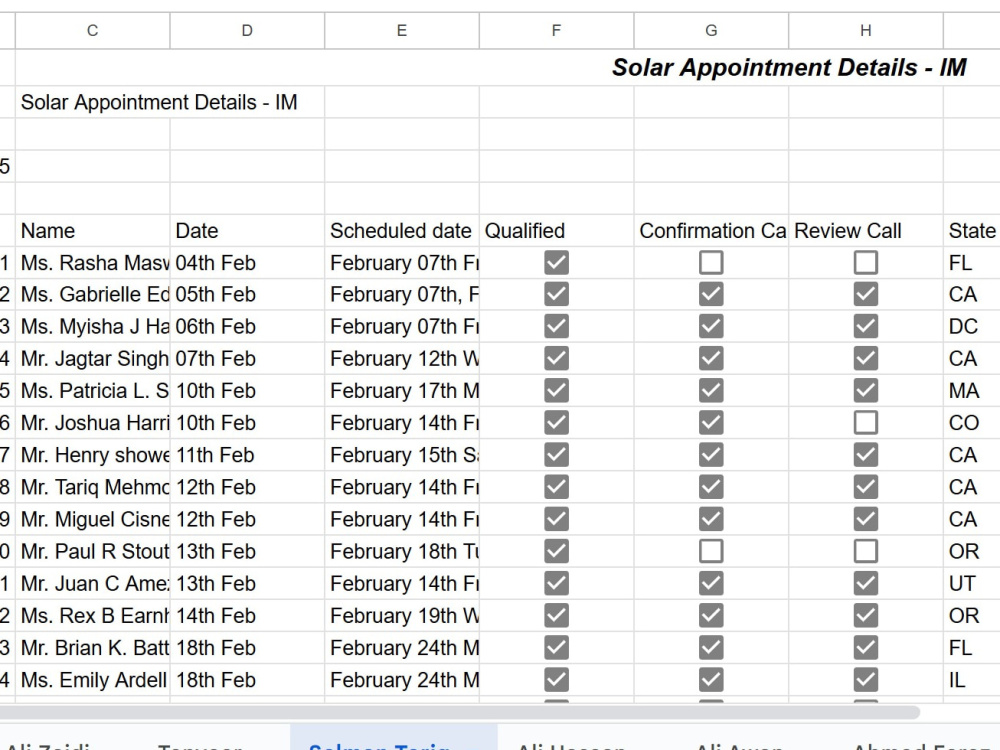
Task: Select the 'Mr. Paul R Stout' name cell
Action: tap(92, 551)
